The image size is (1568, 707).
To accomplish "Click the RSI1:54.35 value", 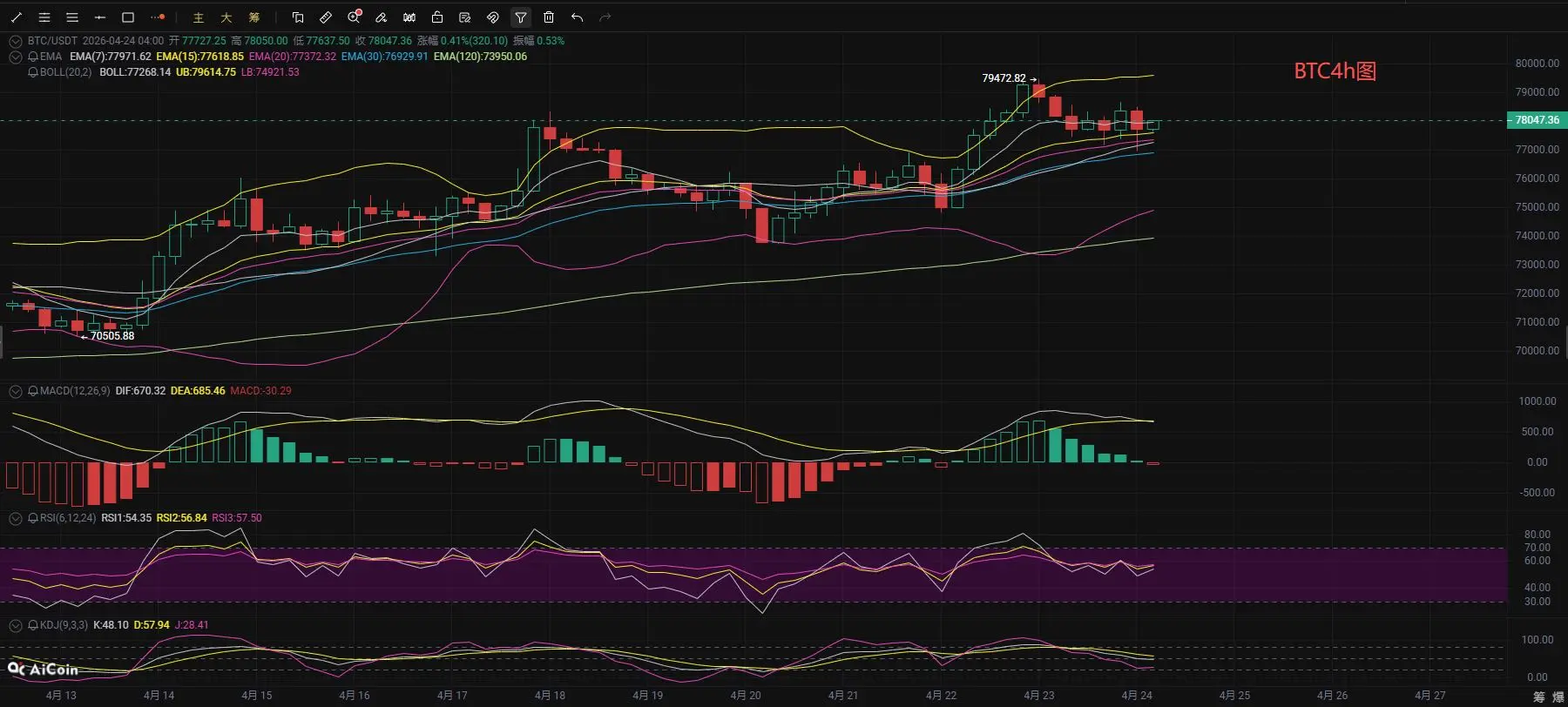I will [x=126, y=518].
